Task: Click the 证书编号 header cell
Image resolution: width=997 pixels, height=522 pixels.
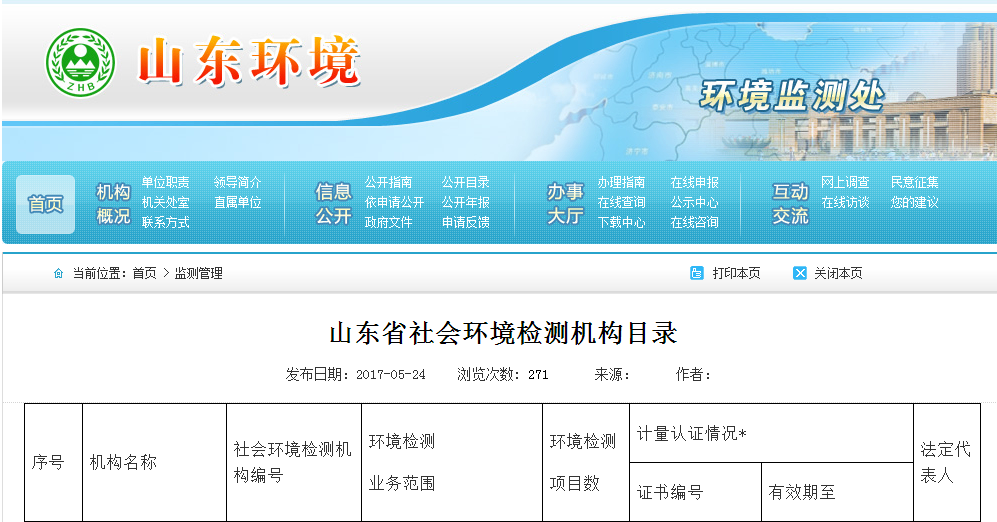Action: pos(695,492)
